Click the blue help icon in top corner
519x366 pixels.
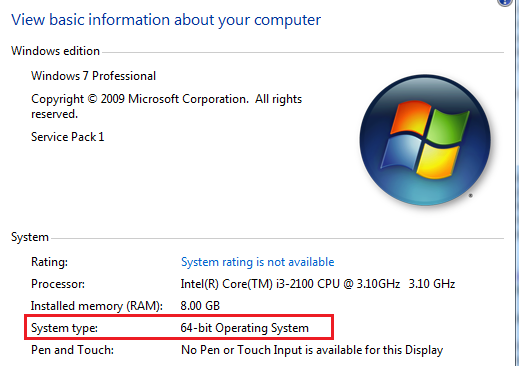click(505, 2)
